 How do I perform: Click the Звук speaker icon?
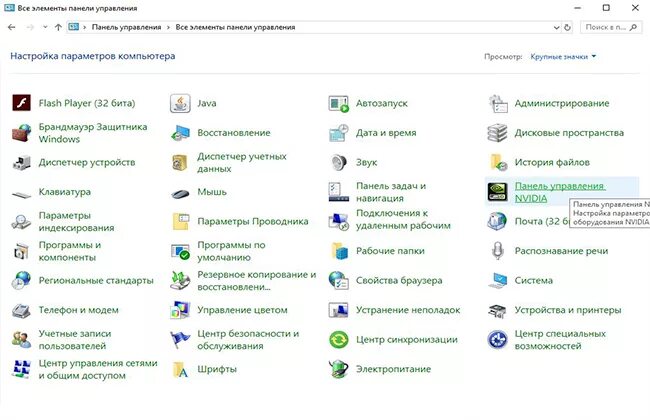(338, 162)
